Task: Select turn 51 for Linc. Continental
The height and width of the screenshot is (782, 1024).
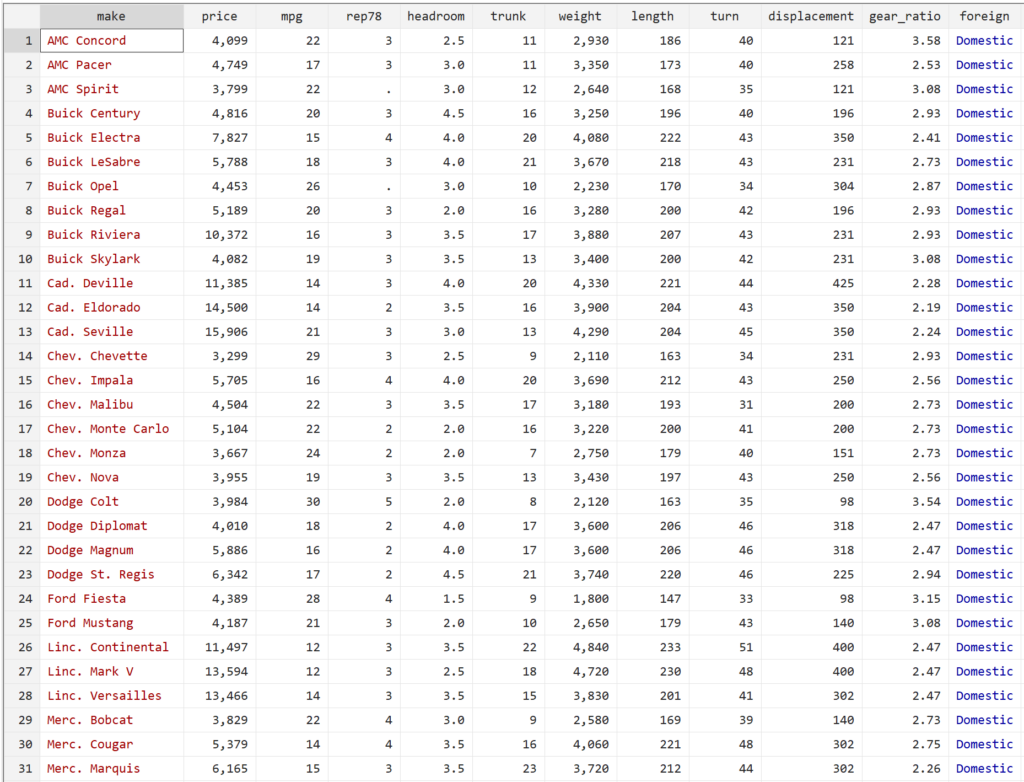Action: [x=724, y=647]
